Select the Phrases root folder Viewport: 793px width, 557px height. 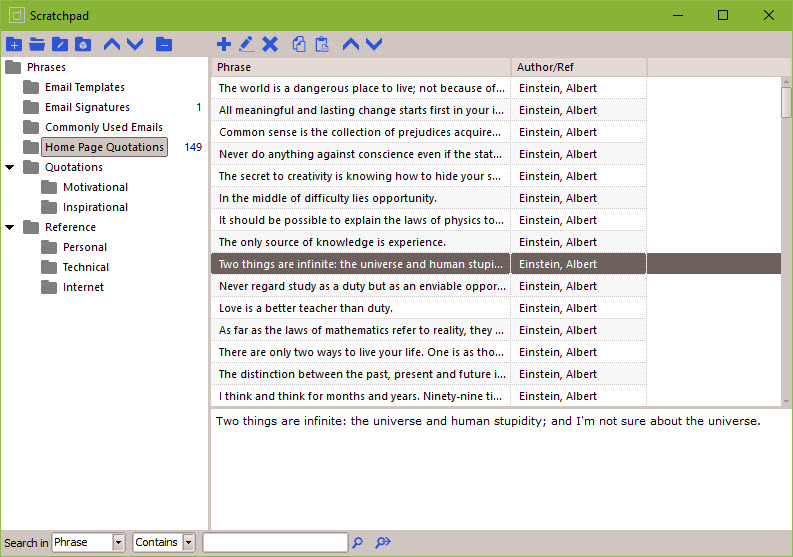47,67
